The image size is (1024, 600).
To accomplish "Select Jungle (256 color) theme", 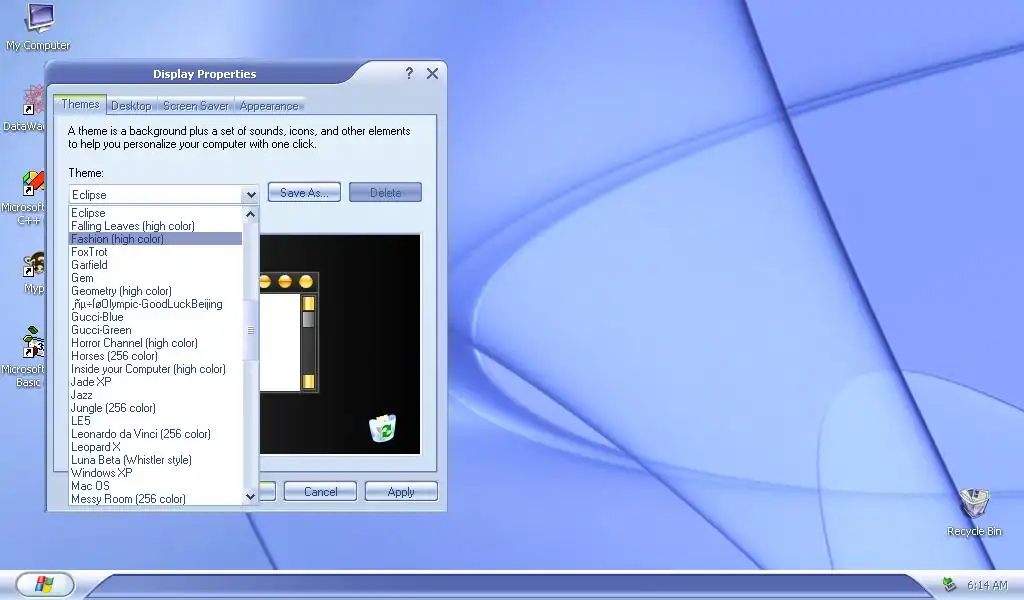I will 155,408.
